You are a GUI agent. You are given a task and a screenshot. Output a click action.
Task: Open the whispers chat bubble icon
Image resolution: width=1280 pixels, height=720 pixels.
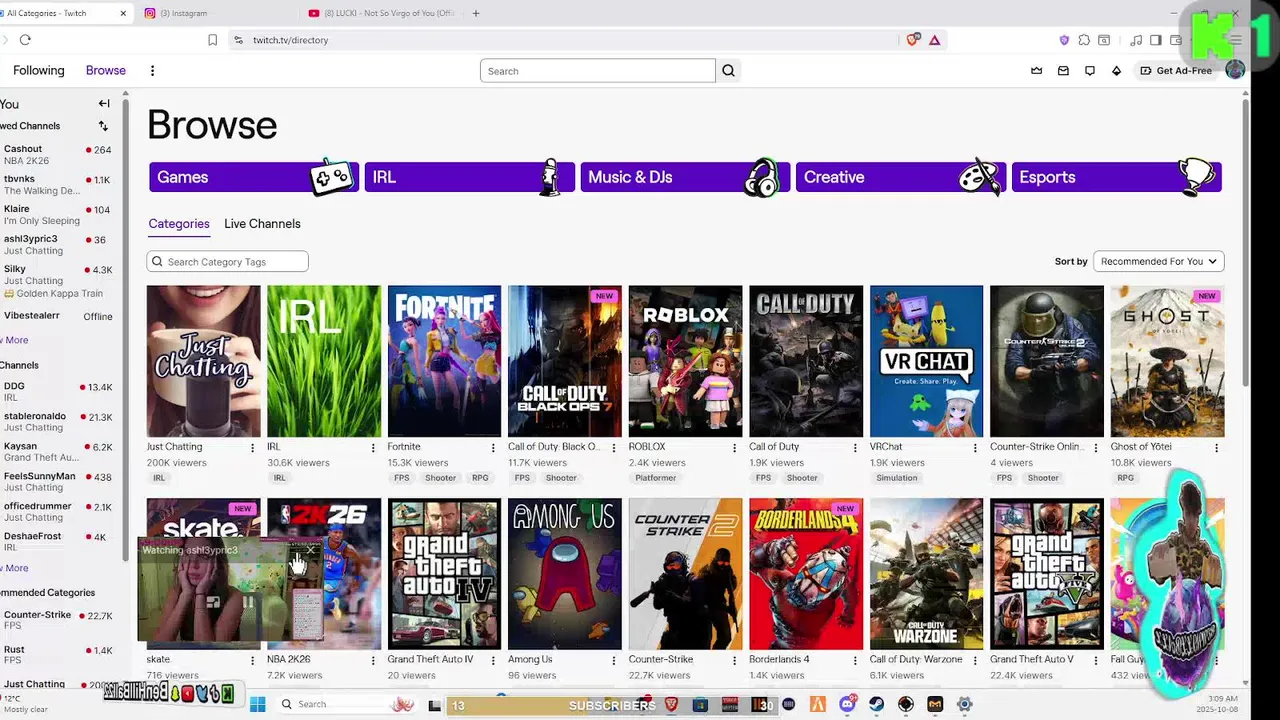tap(1090, 71)
